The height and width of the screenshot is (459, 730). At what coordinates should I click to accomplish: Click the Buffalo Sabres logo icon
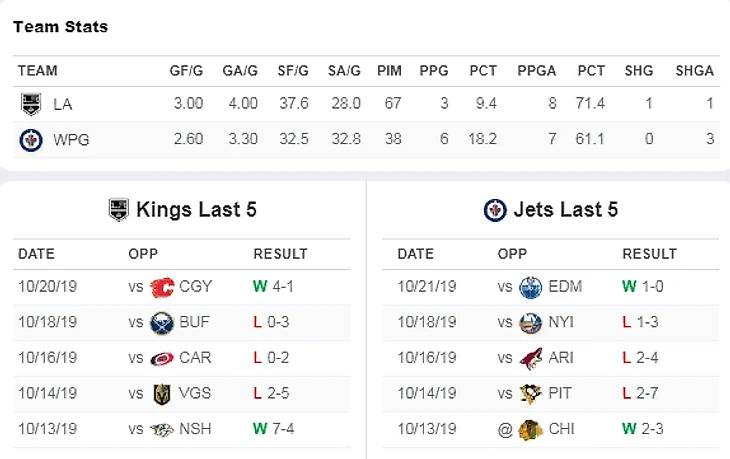[x=162, y=323]
